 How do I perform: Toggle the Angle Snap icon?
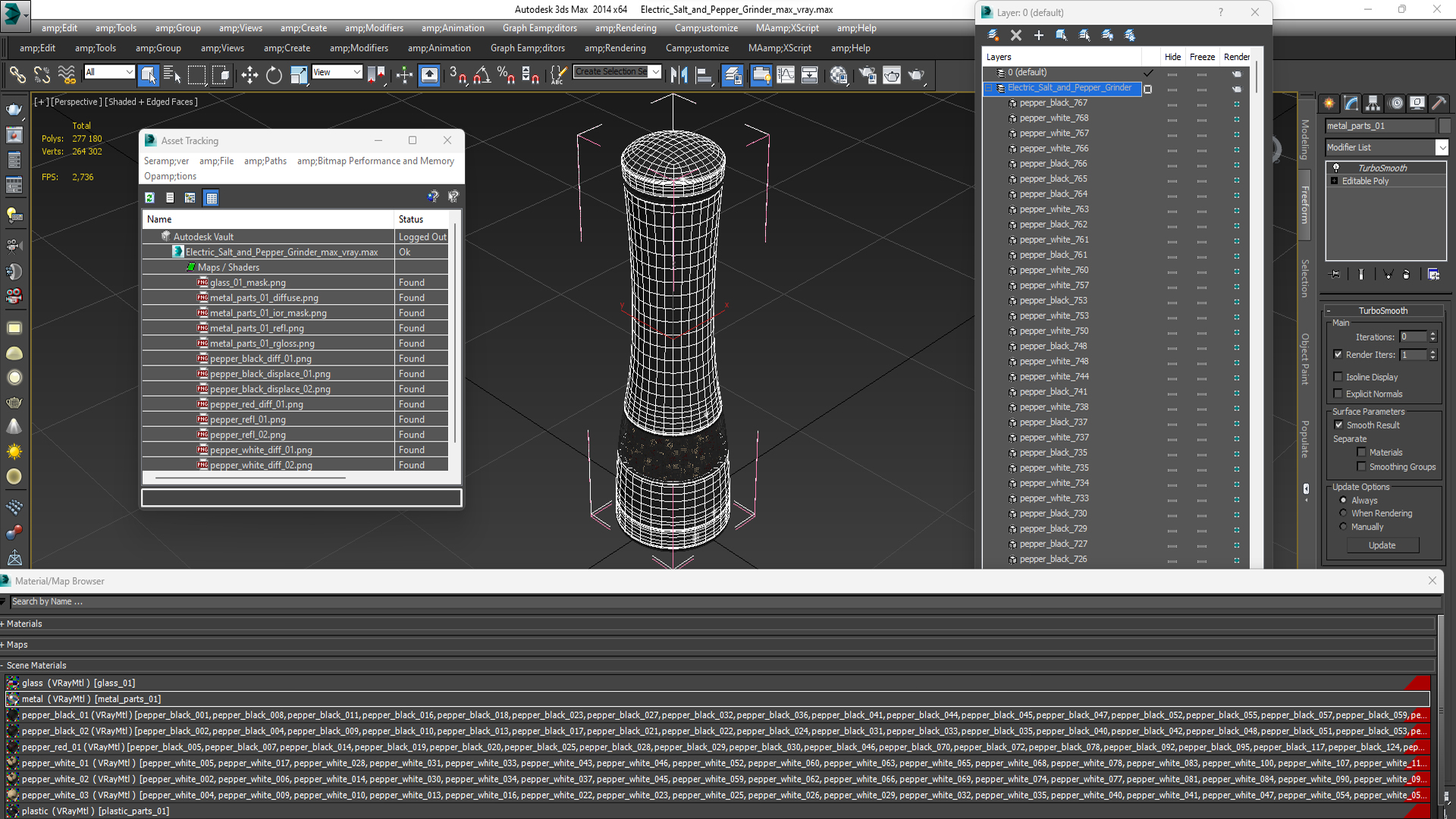click(482, 74)
